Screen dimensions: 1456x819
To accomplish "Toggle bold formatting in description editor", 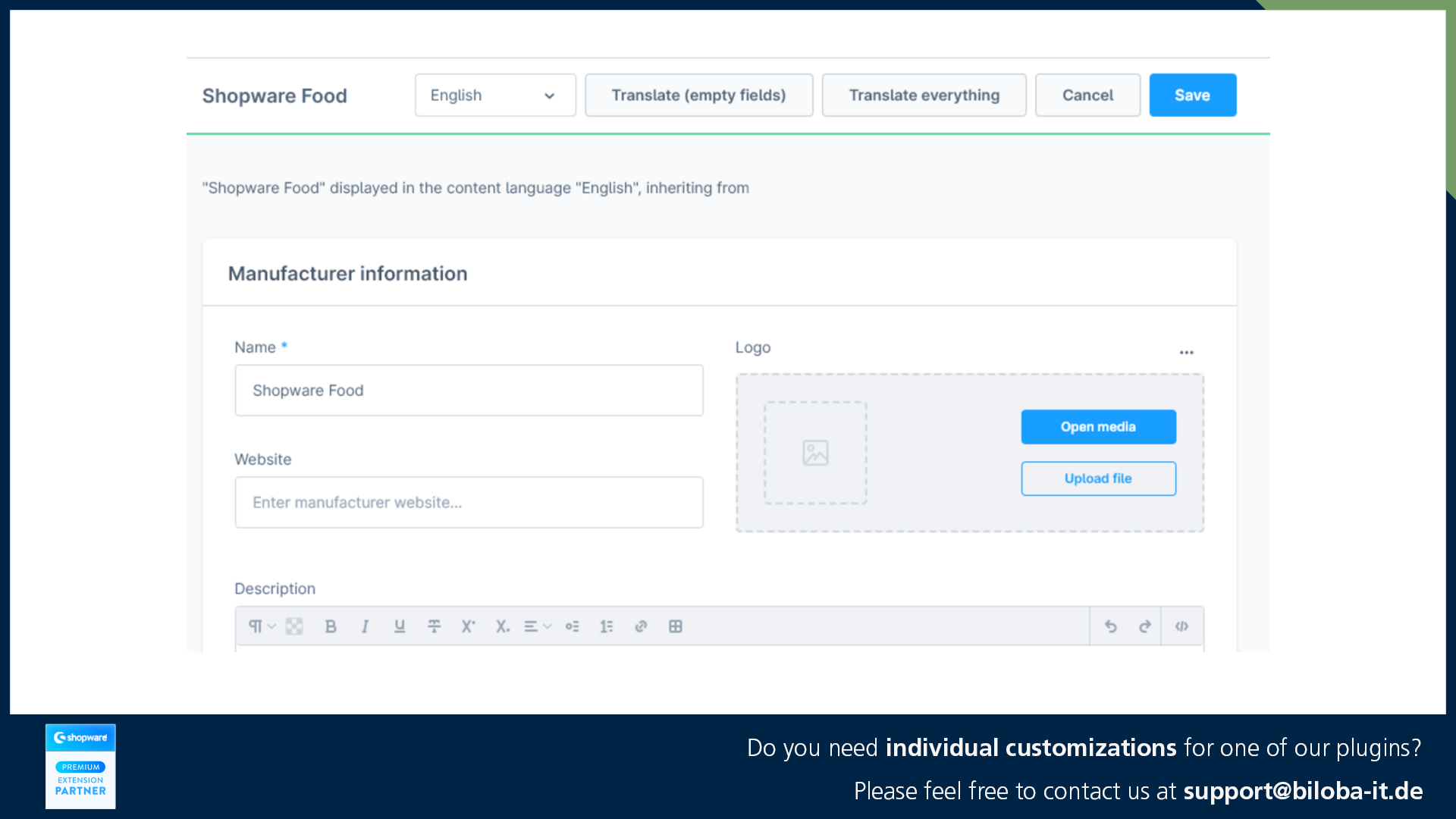I will (331, 626).
